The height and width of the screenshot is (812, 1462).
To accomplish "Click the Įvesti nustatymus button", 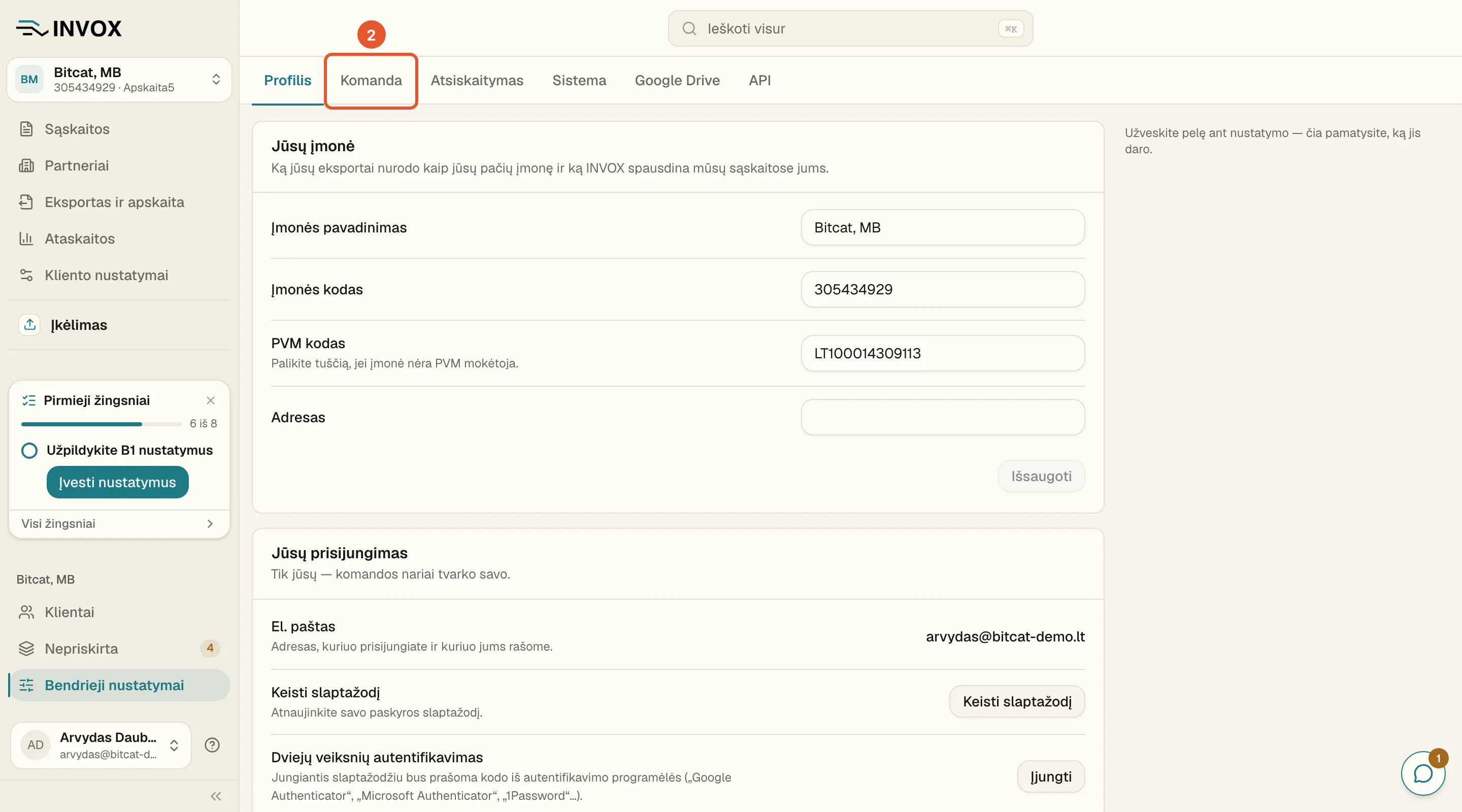I will tap(117, 482).
